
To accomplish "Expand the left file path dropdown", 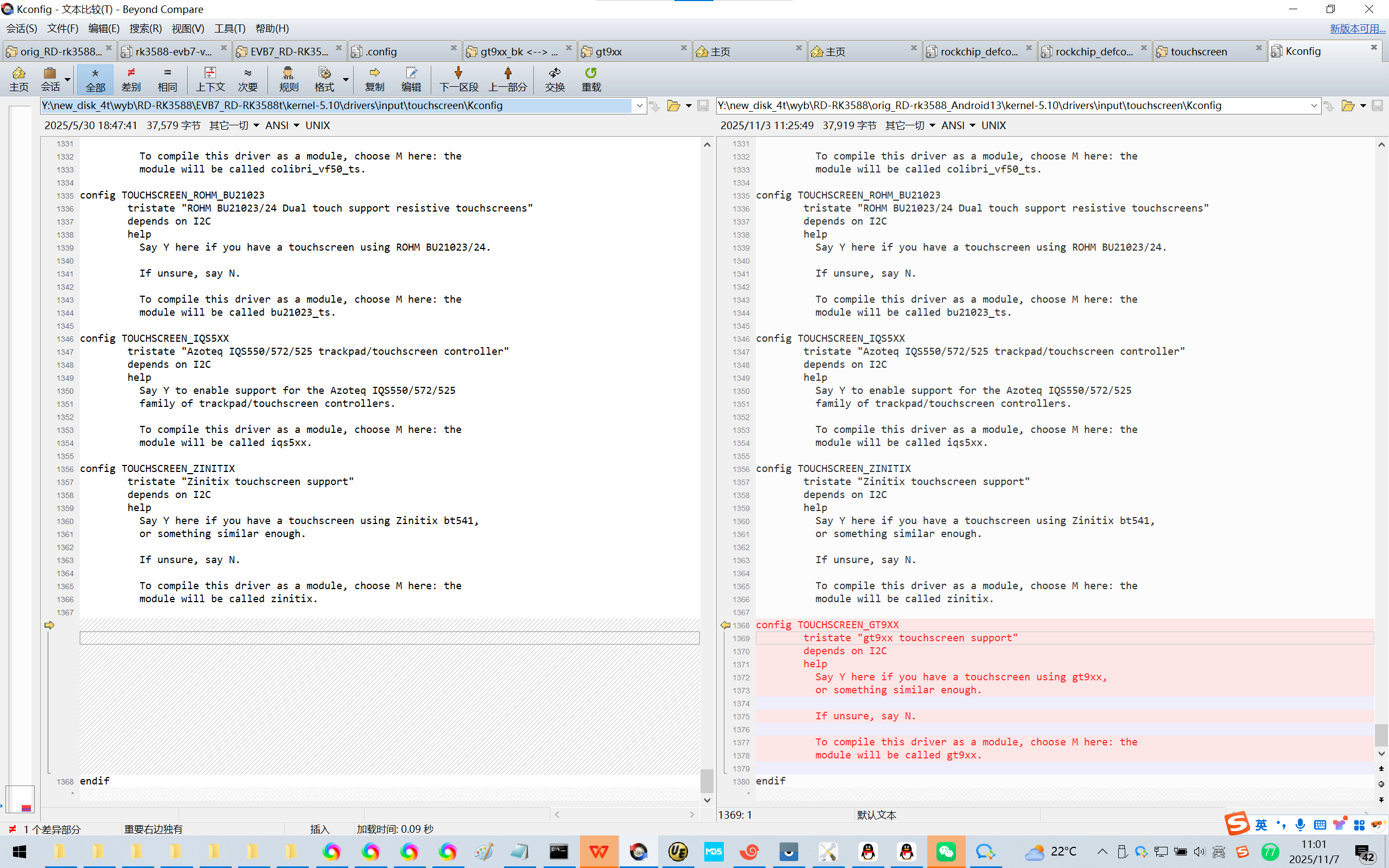I will (639, 106).
